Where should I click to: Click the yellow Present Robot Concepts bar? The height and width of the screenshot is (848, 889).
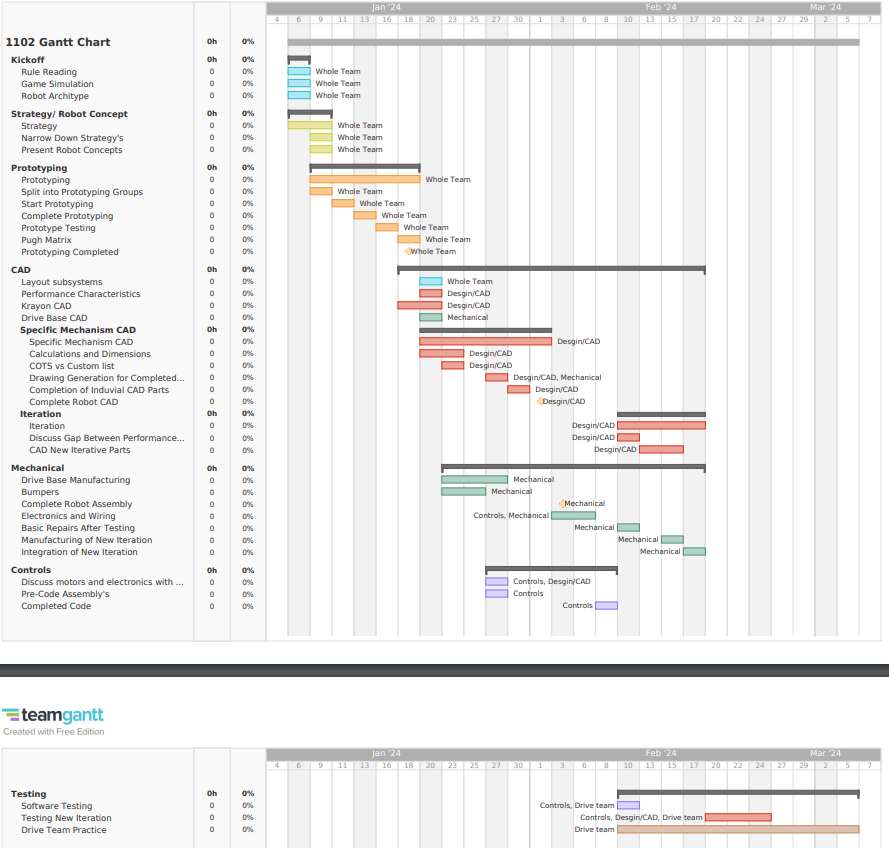click(320, 150)
